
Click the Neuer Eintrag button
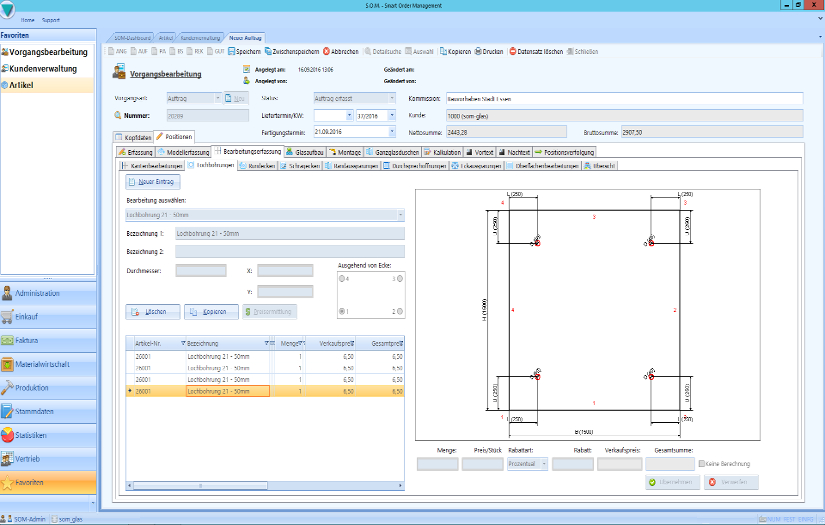point(153,182)
